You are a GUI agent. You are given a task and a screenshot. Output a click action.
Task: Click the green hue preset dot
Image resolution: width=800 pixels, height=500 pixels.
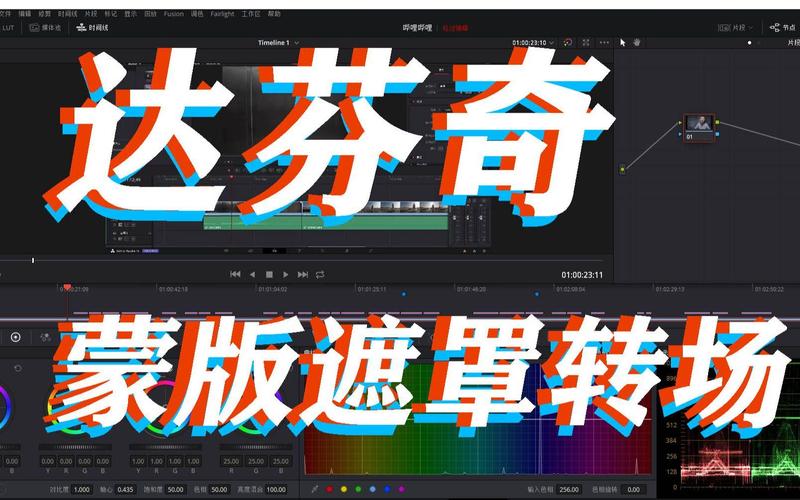pos(358,489)
